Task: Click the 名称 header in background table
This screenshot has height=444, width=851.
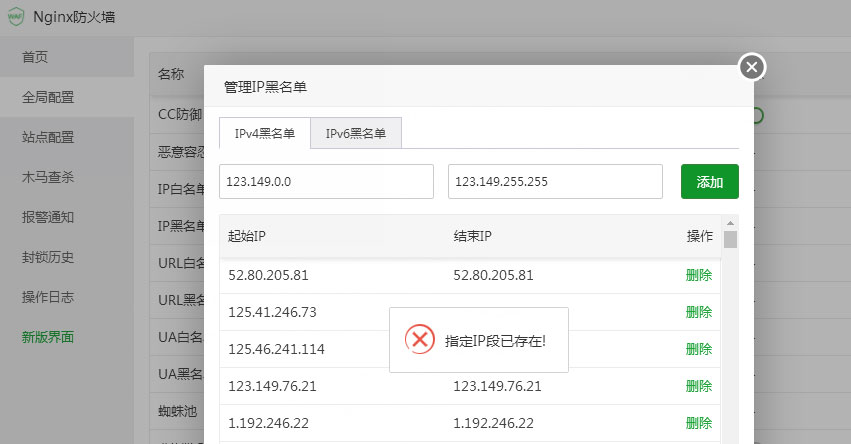Action: (x=171, y=74)
